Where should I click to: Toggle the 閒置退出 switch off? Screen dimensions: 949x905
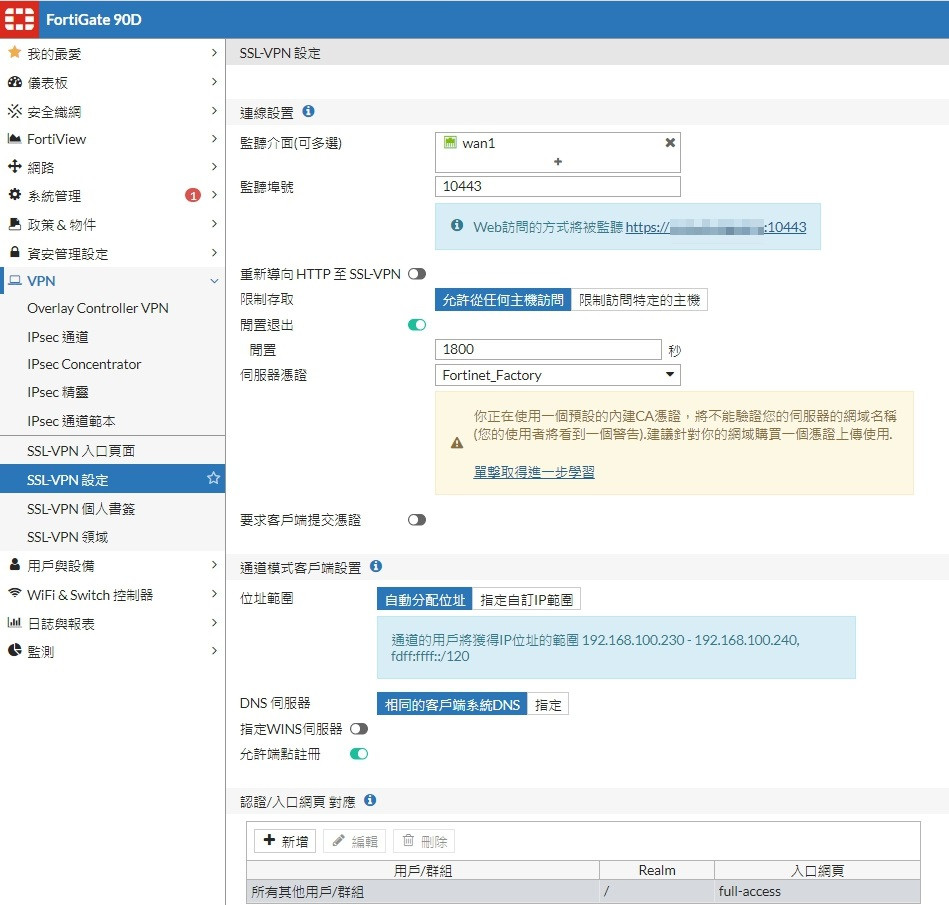[x=417, y=325]
